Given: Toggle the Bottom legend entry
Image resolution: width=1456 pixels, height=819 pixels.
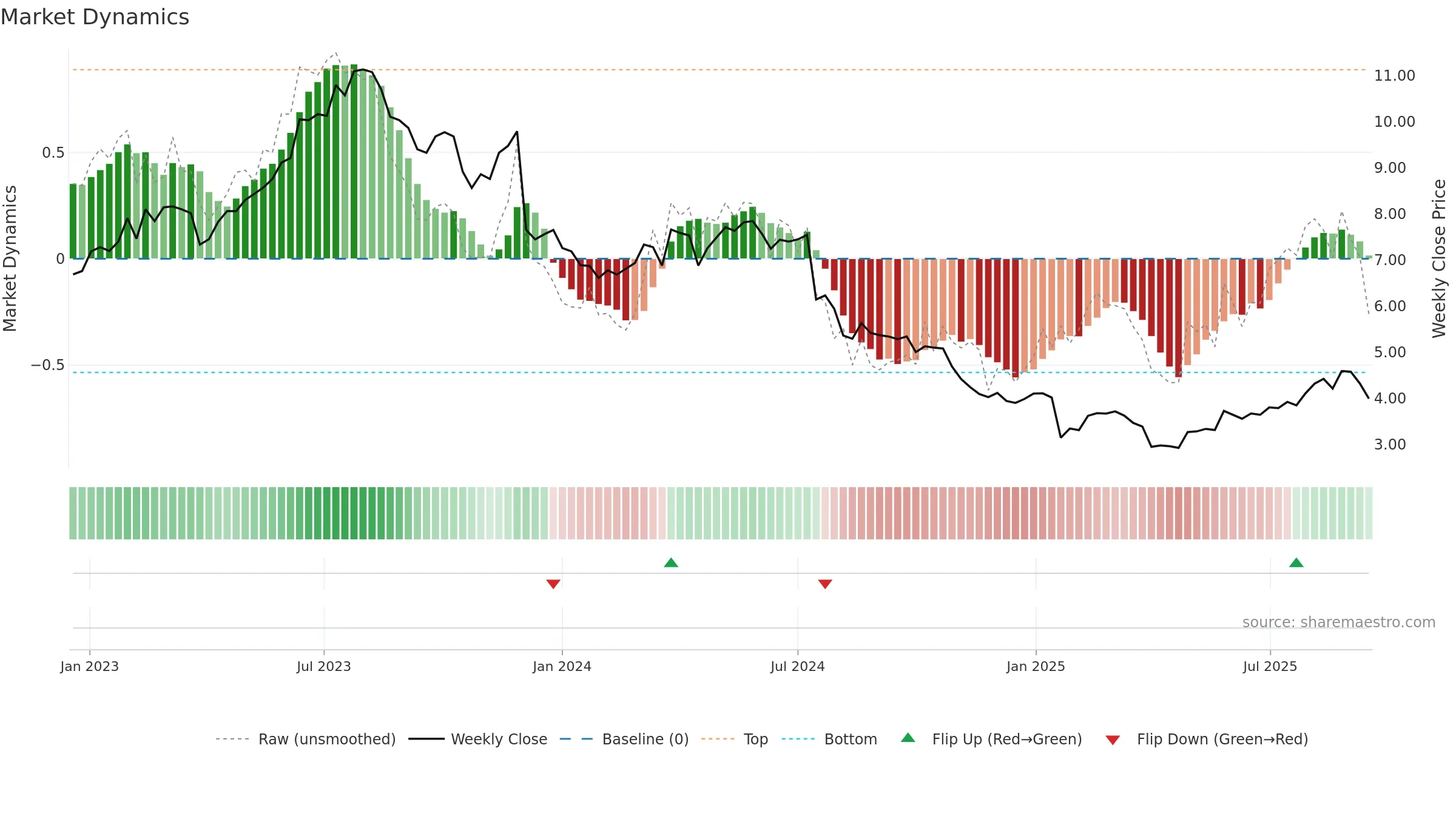Looking at the screenshot, I should click(829, 739).
